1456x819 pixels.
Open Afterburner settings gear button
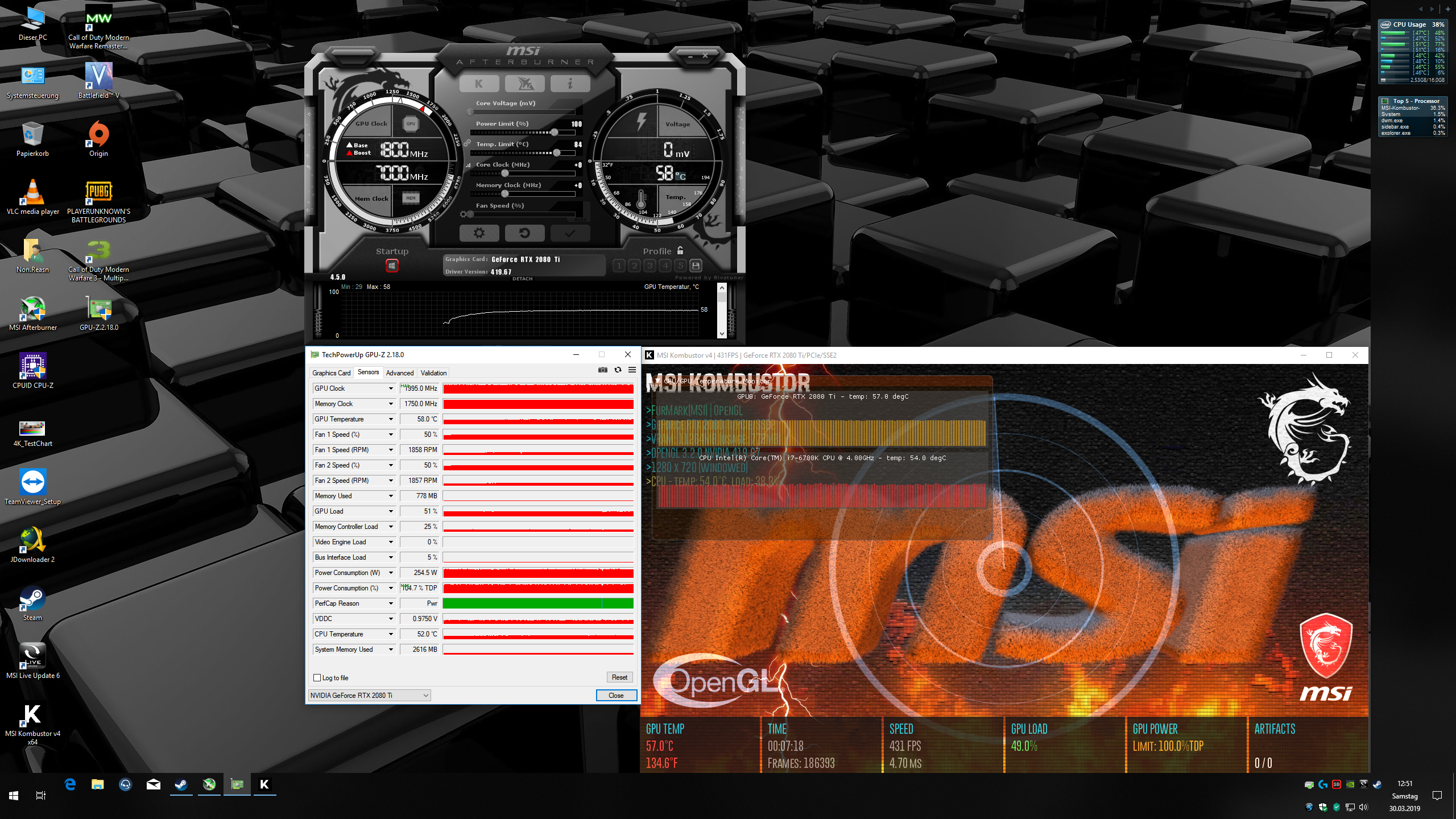point(479,233)
